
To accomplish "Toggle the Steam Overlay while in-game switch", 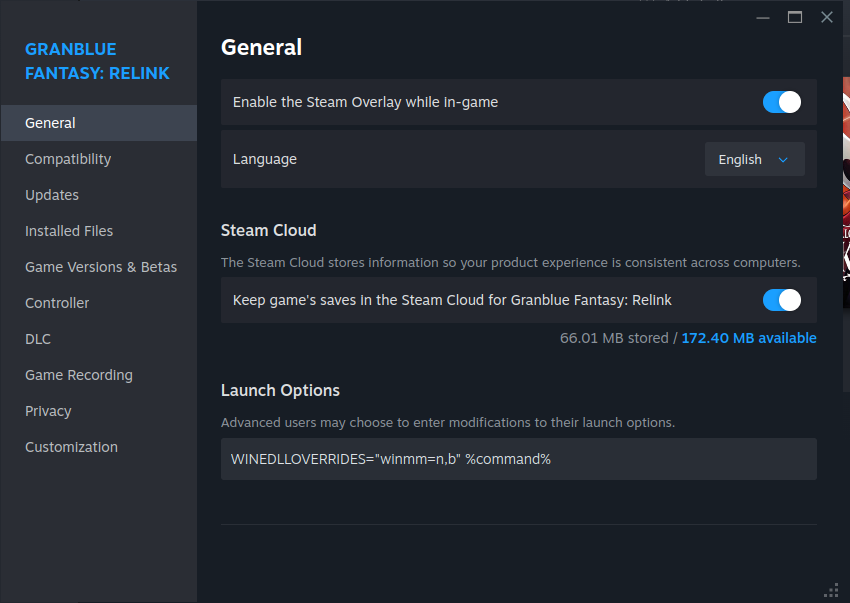I will pyautogui.click(x=781, y=102).
